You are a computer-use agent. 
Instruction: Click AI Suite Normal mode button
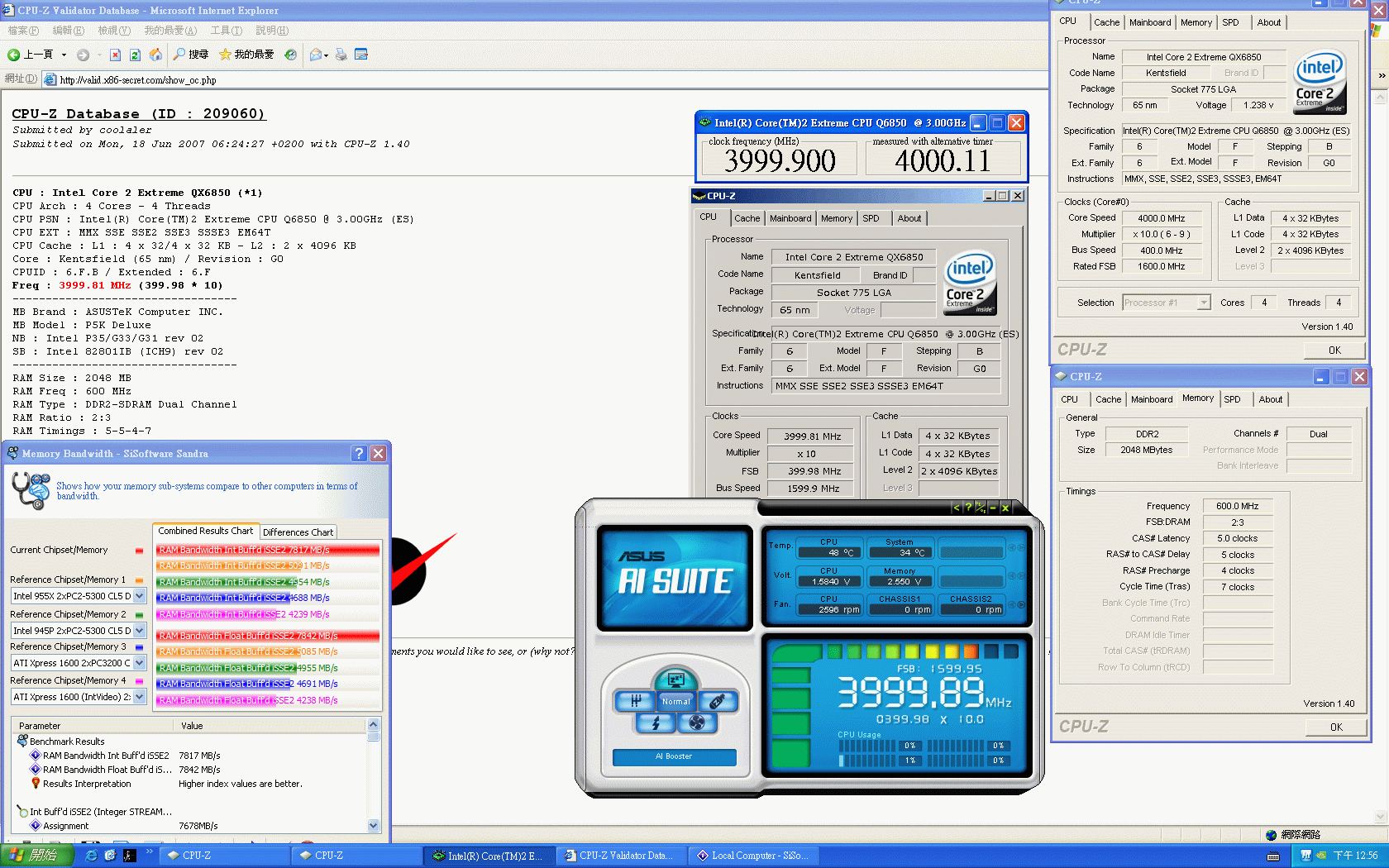[x=675, y=701]
